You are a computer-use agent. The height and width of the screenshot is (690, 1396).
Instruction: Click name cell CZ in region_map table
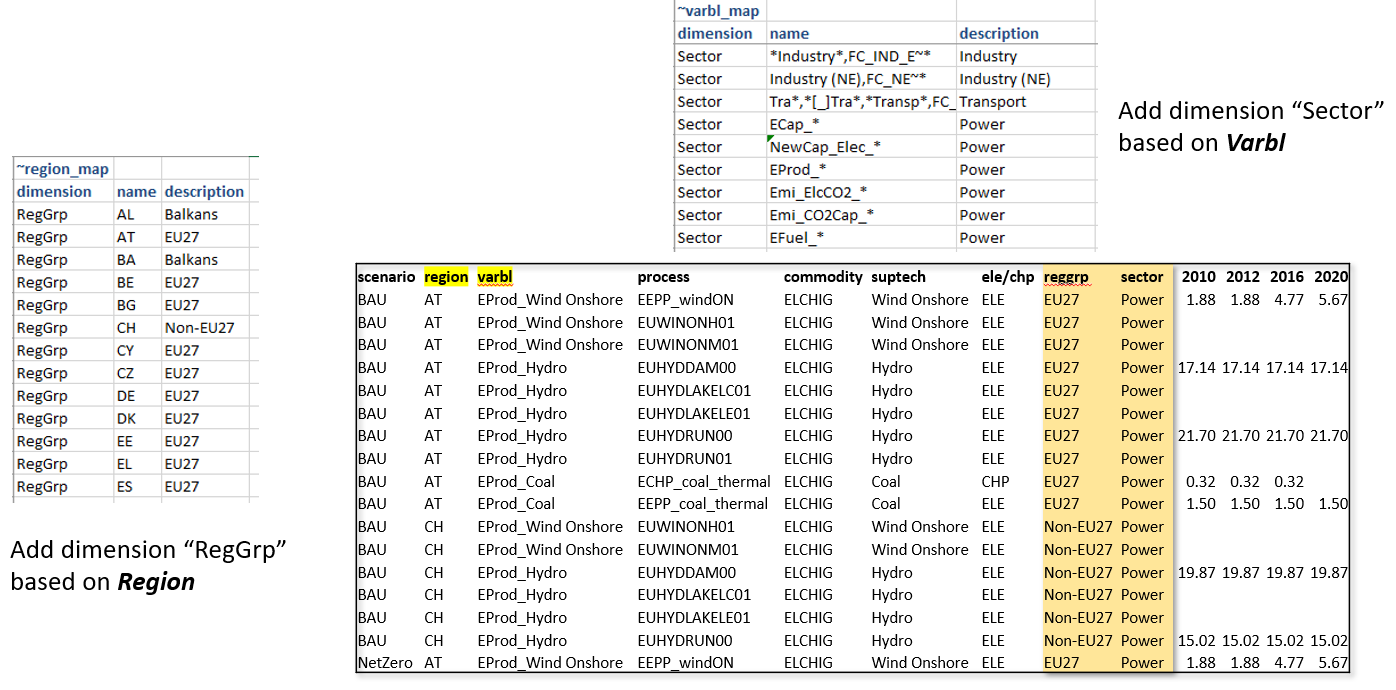pyautogui.click(x=137, y=373)
